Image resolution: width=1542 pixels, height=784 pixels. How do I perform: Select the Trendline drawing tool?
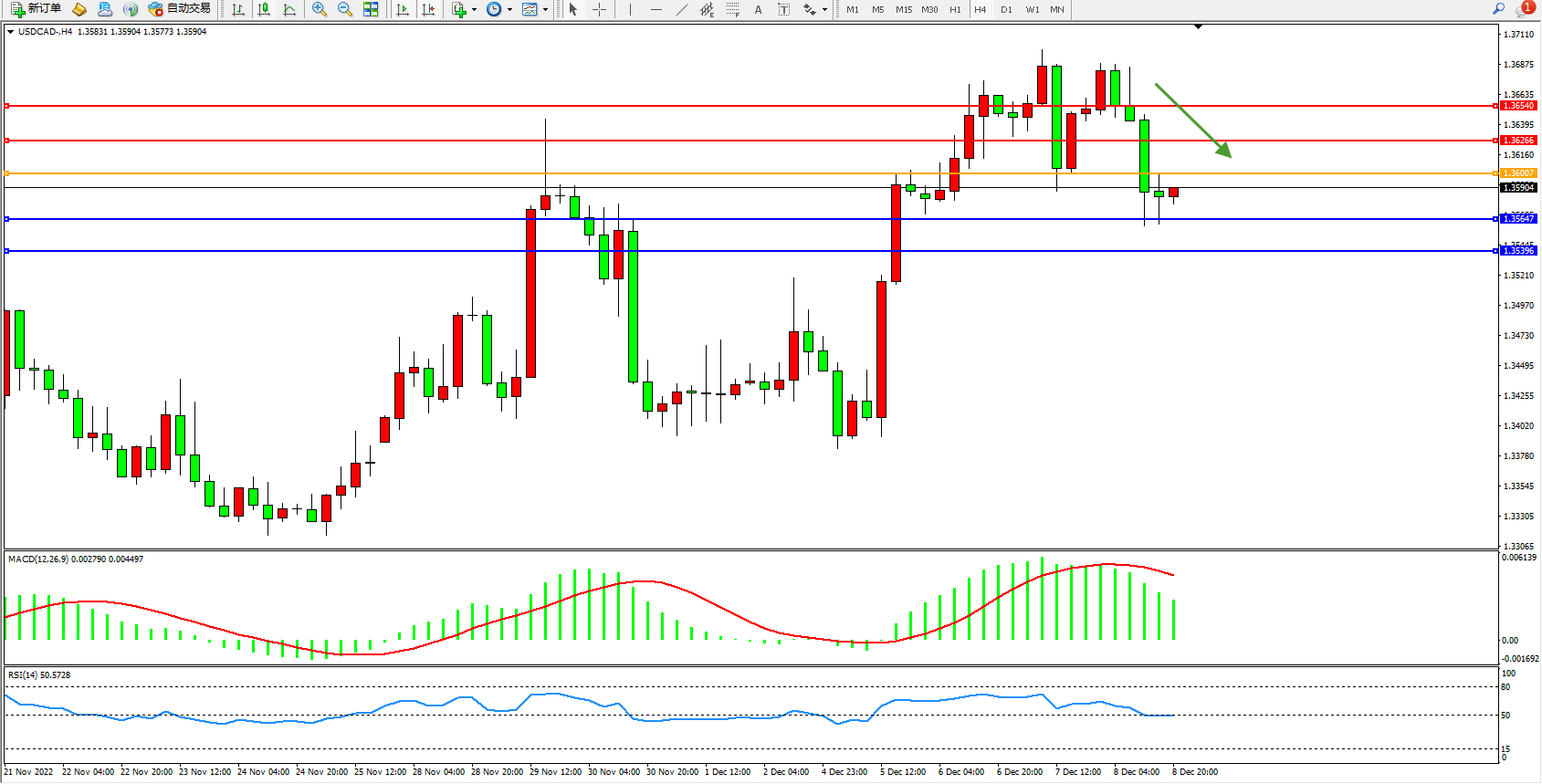click(681, 9)
